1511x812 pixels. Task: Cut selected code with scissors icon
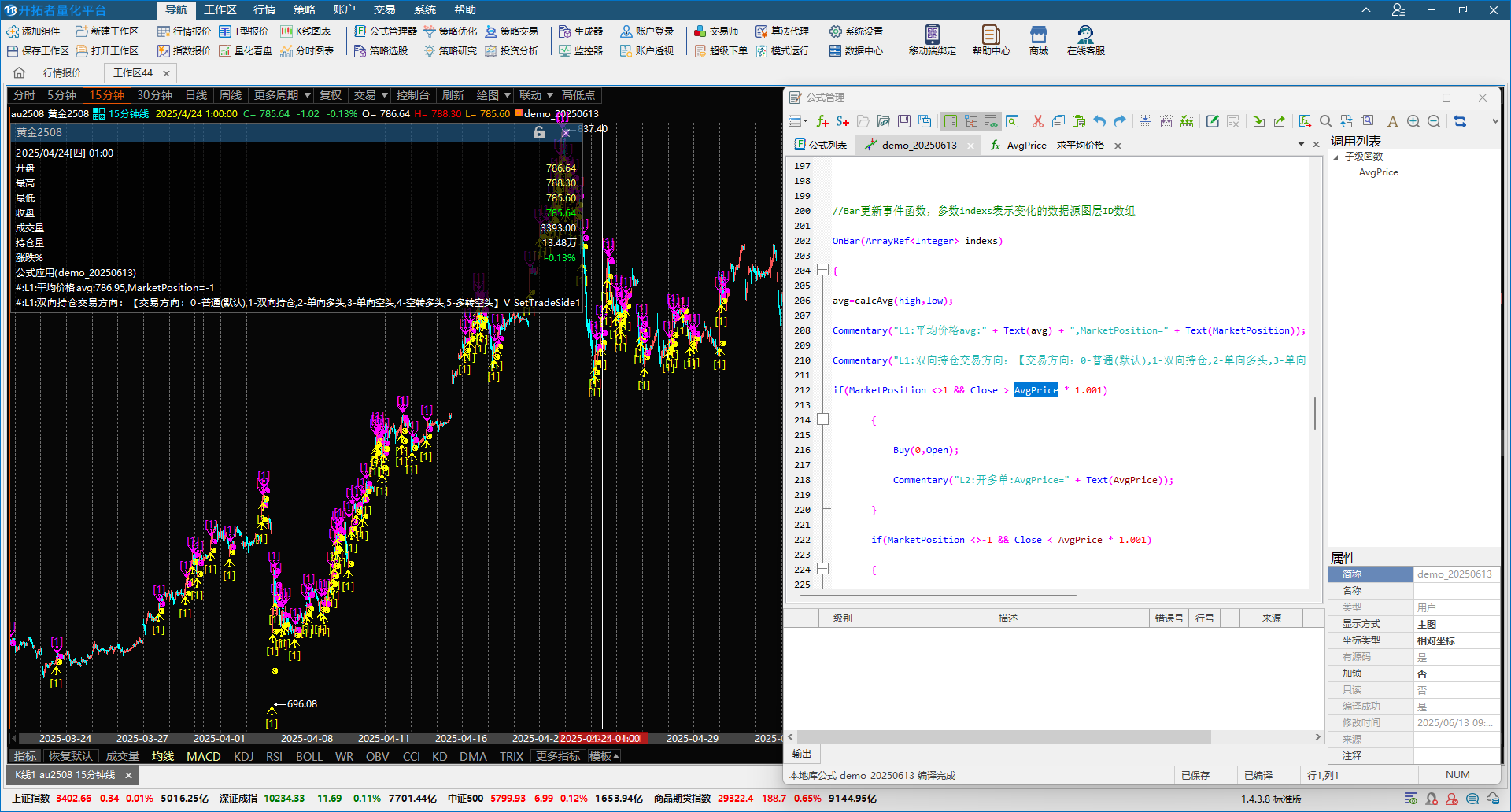(x=1038, y=121)
